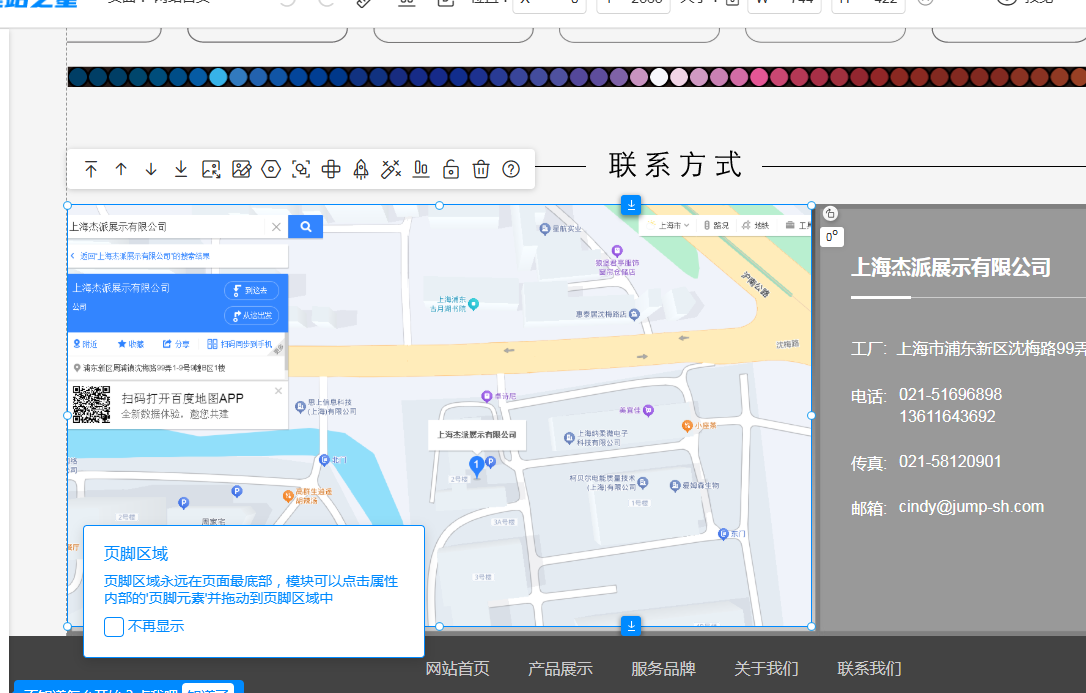This screenshot has width=1086, height=693.
Task: Click the mobile number 13611643692
Action: click(947, 417)
